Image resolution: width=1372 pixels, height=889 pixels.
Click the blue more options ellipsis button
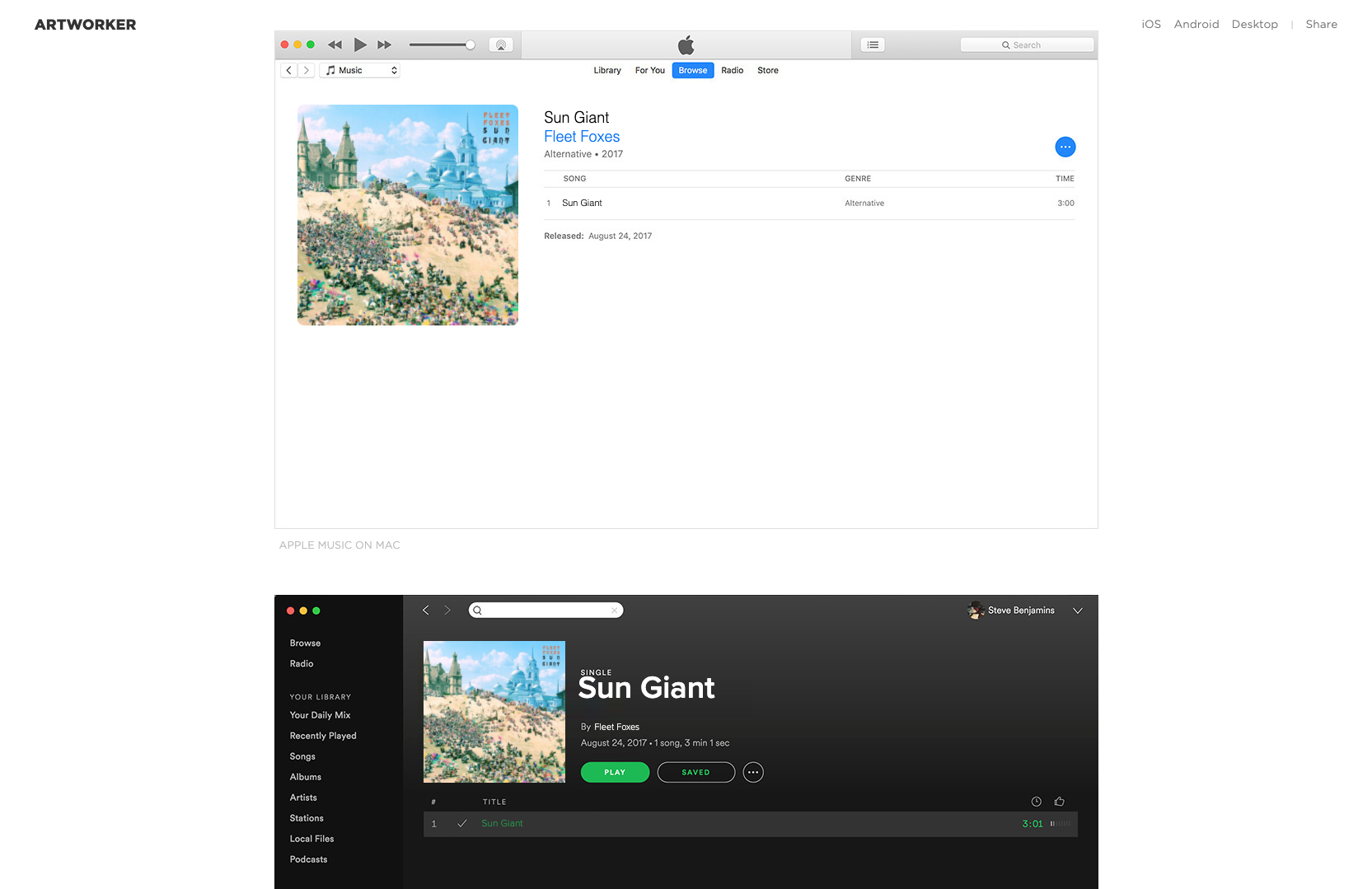[1065, 147]
